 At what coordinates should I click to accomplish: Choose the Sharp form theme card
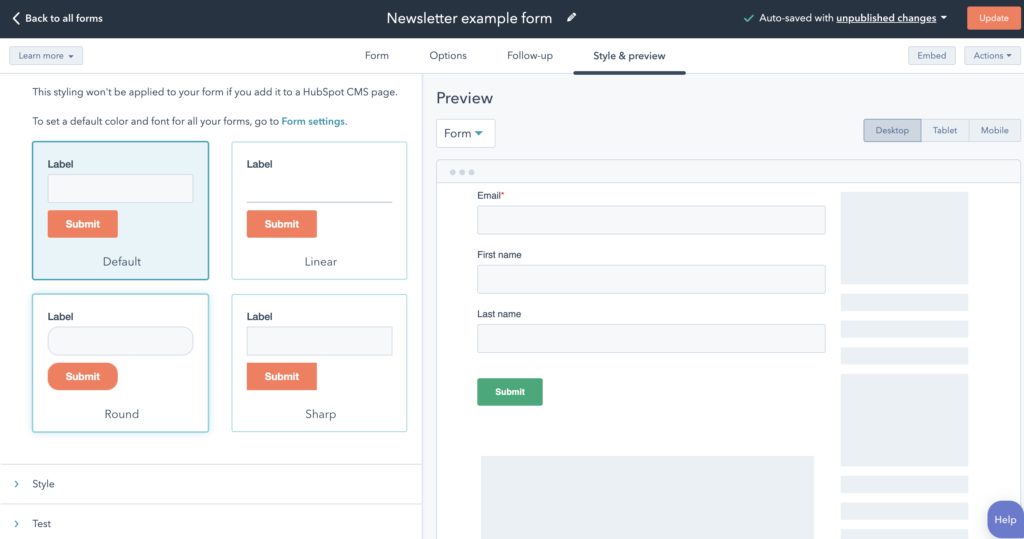tap(319, 363)
